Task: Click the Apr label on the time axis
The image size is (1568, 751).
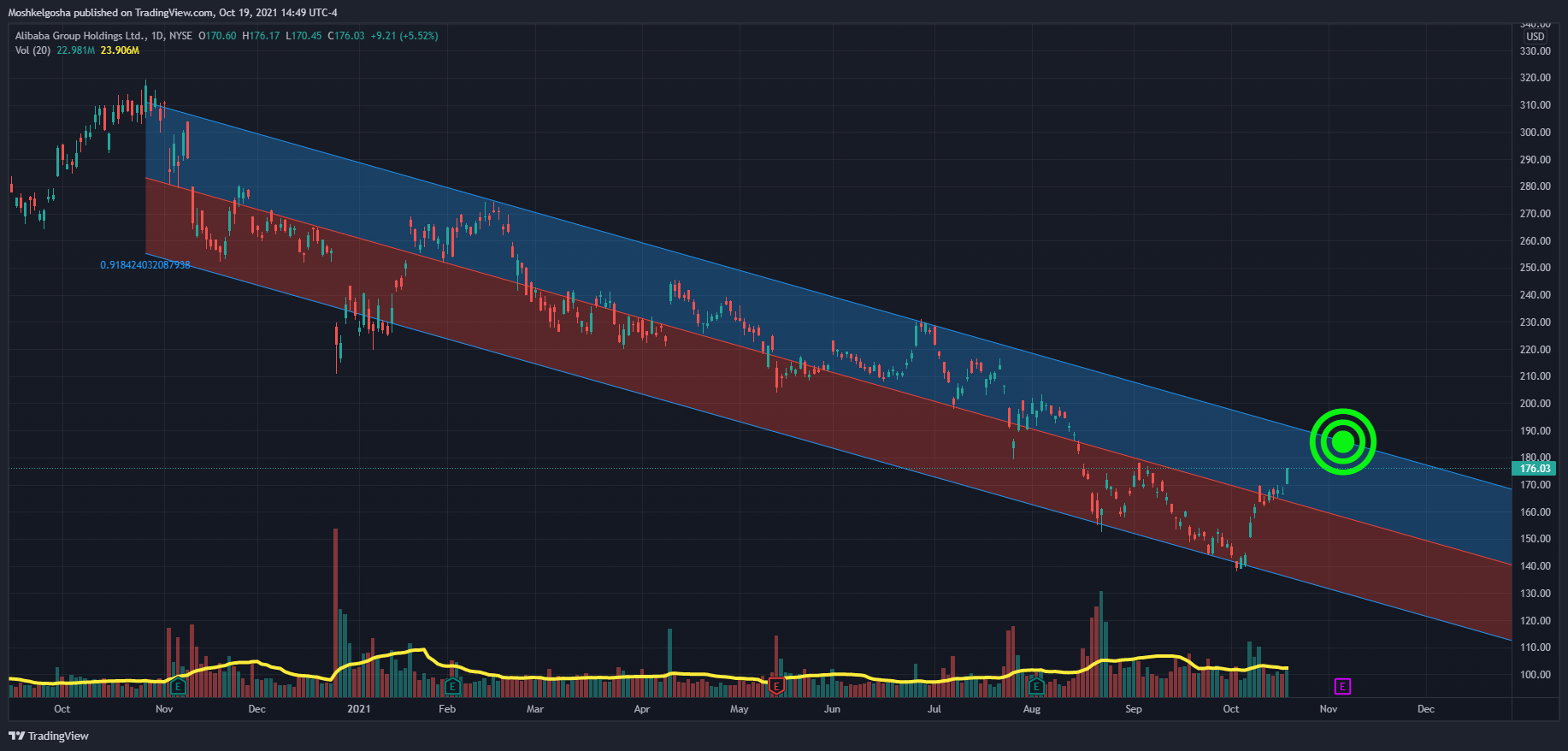Action: pyautogui.click(x=642, y=709)
